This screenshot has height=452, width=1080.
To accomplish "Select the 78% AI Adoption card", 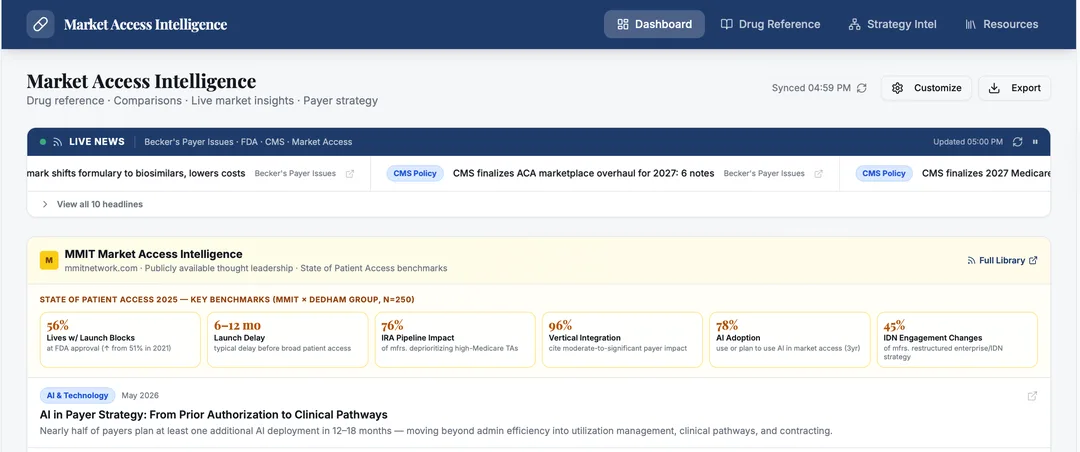I will [x=789, y=340].
